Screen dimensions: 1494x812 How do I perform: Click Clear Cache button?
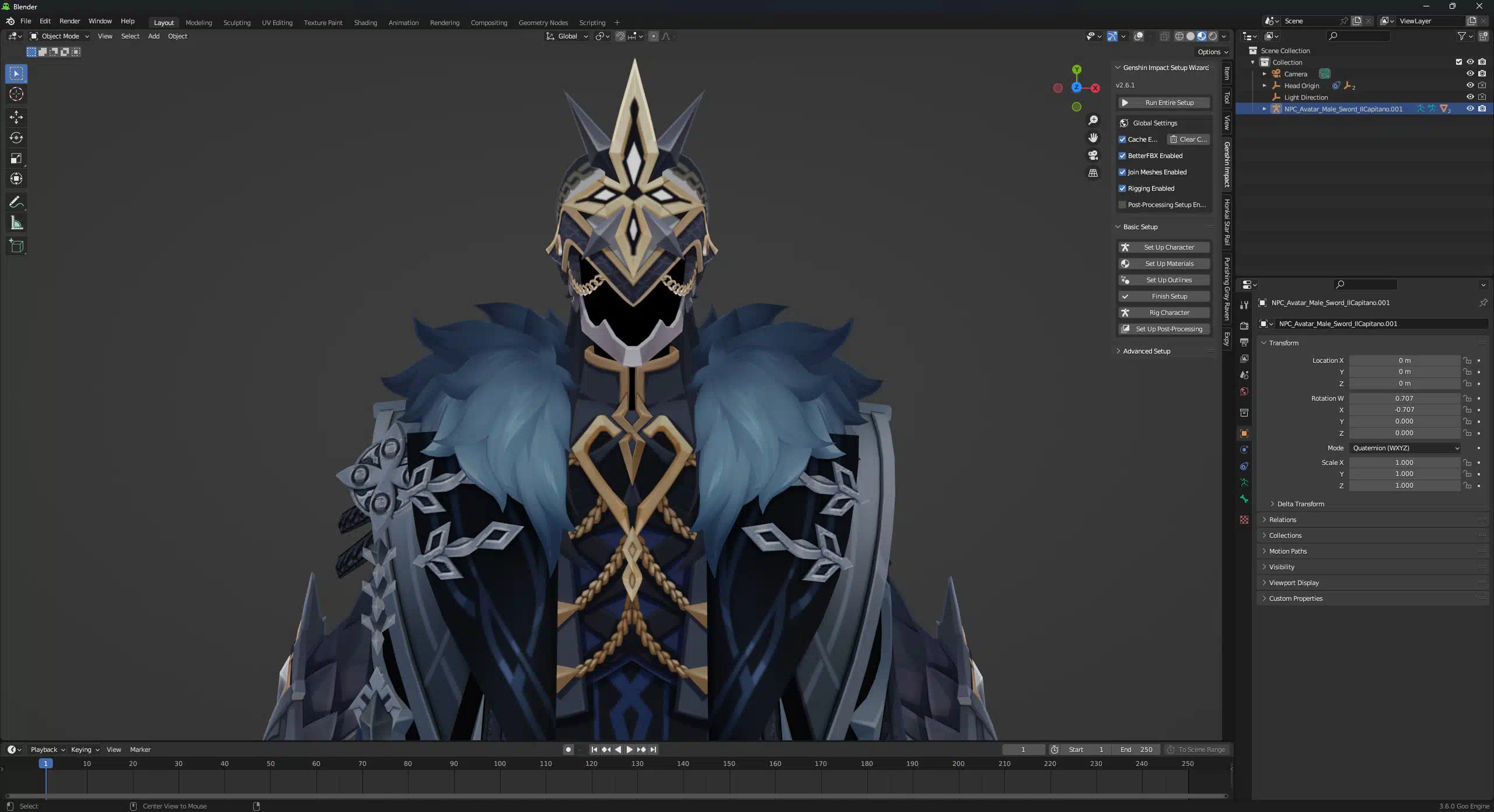[x=1188, y=139]
